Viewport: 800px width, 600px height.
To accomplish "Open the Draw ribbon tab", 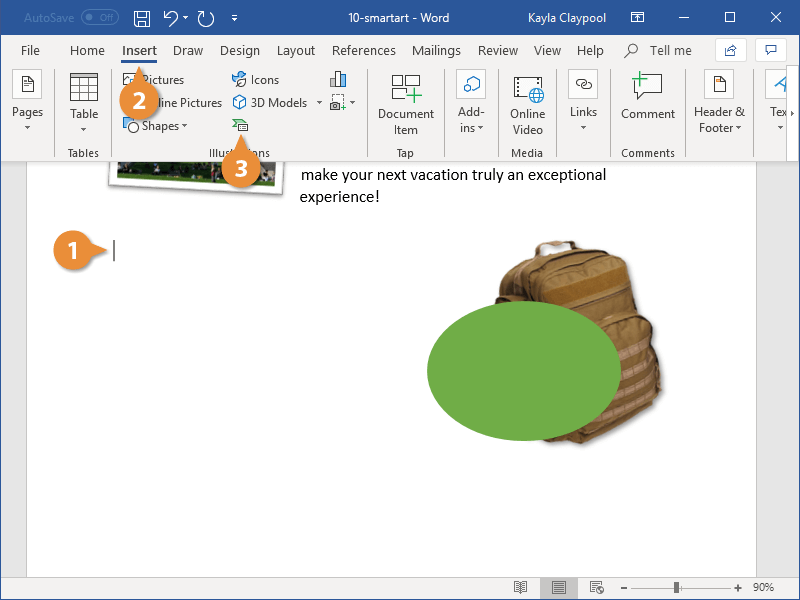I will [x=188, y=50].
